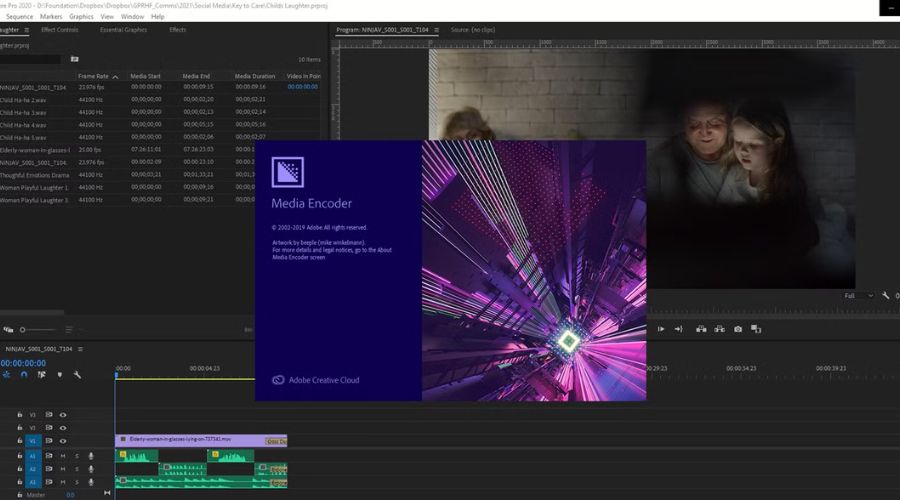Click the timeline playhead timecode 00:00:00:00
900x500 pixels.
tap(23, 363)
